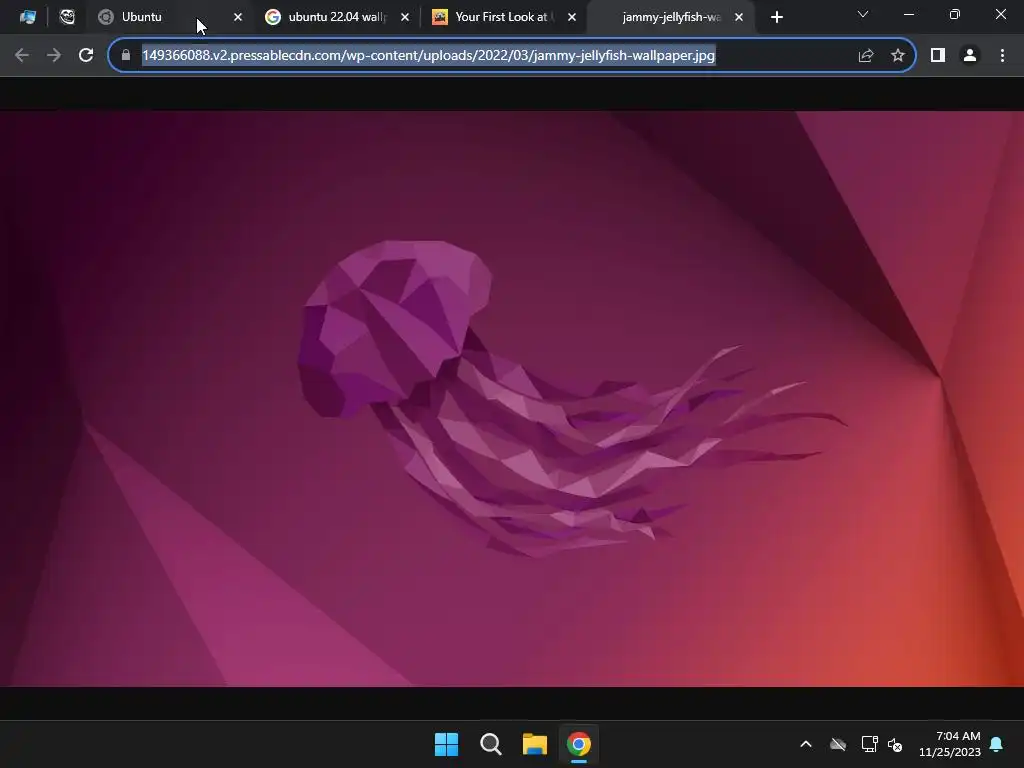Image resolution: width=1024 pixels, height=768 pixels.
Task: Open the Windows Start menu
Action: coord(447,744)
